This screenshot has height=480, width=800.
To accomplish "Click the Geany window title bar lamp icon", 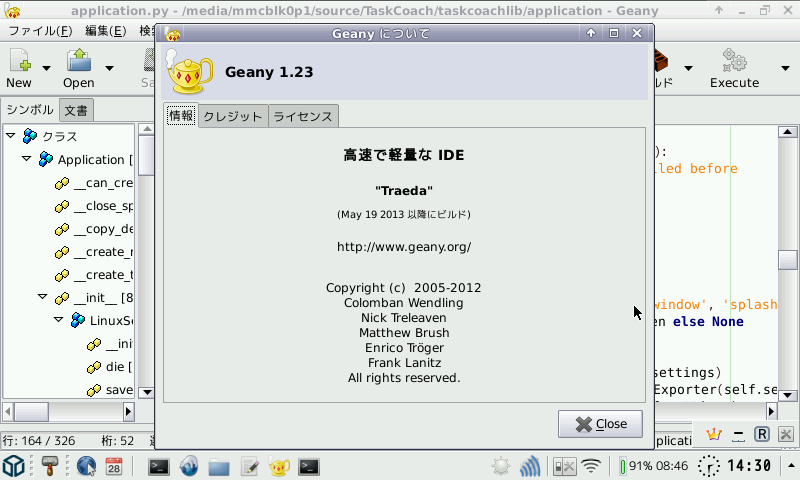I will click(x=12, y=10).
